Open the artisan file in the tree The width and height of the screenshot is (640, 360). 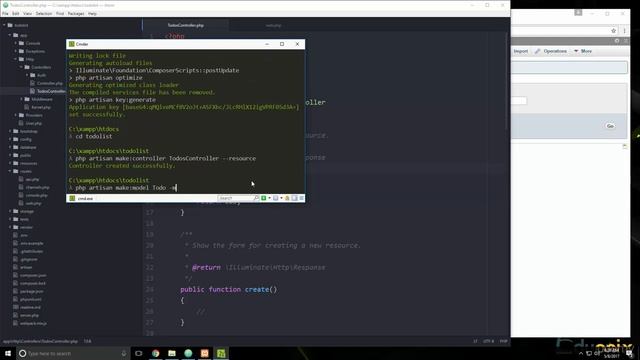[x=26, y=267]
